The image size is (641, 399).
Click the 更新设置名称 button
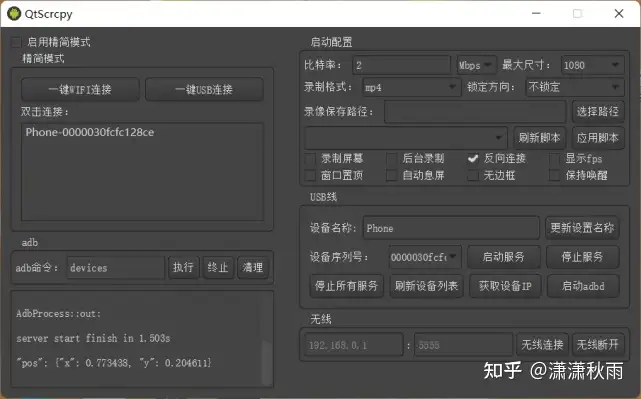tap(582, 228)
